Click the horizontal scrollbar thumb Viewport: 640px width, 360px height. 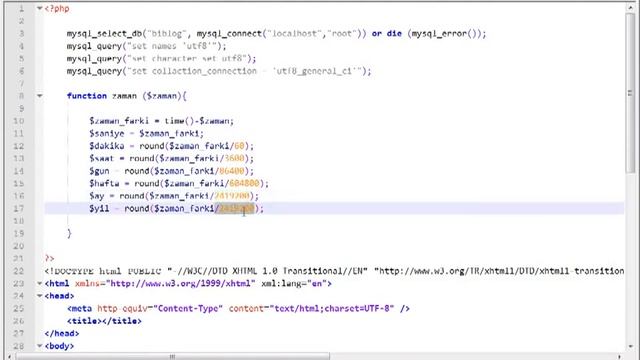click(172, 357)
